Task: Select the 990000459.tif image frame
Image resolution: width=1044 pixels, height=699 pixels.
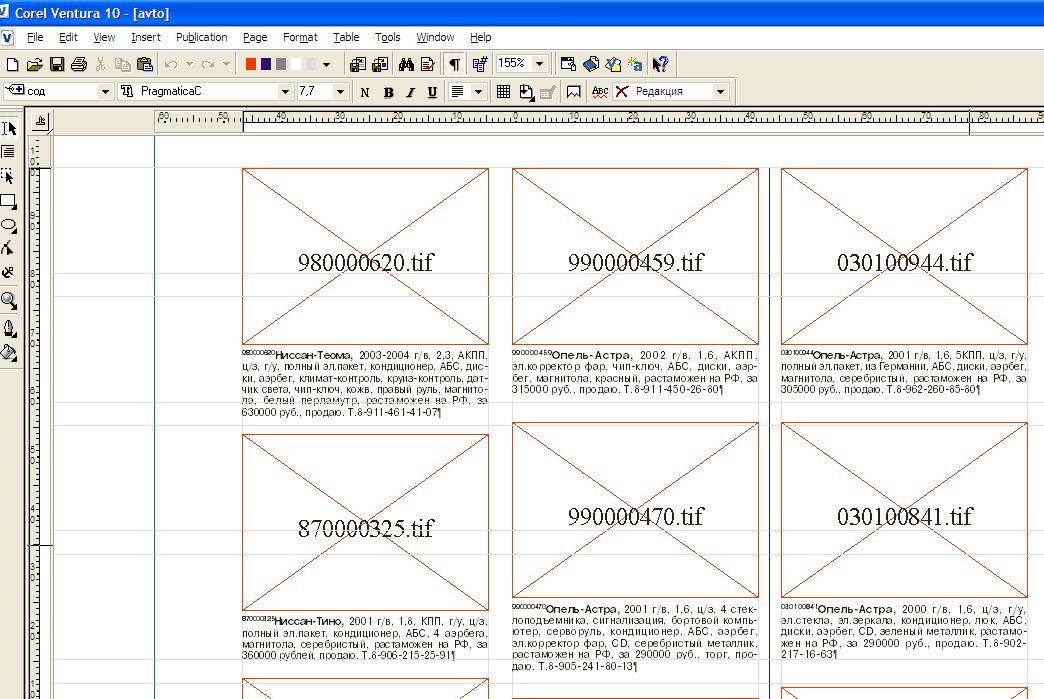Action: [x=635, y=256]
